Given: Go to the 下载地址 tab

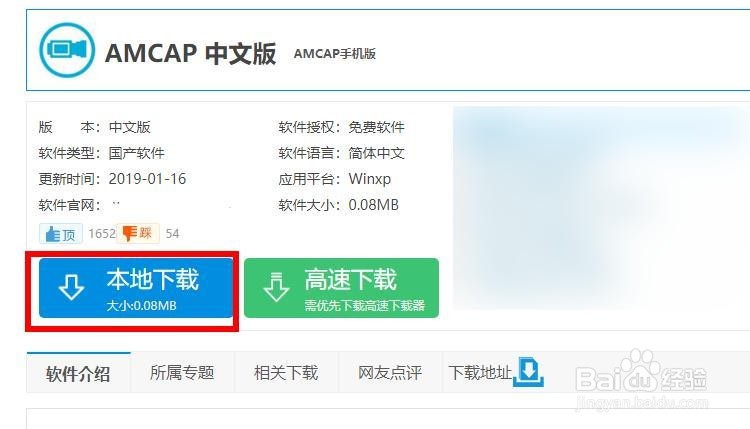Looking at the screenshot, I should (x=480, y=372).
